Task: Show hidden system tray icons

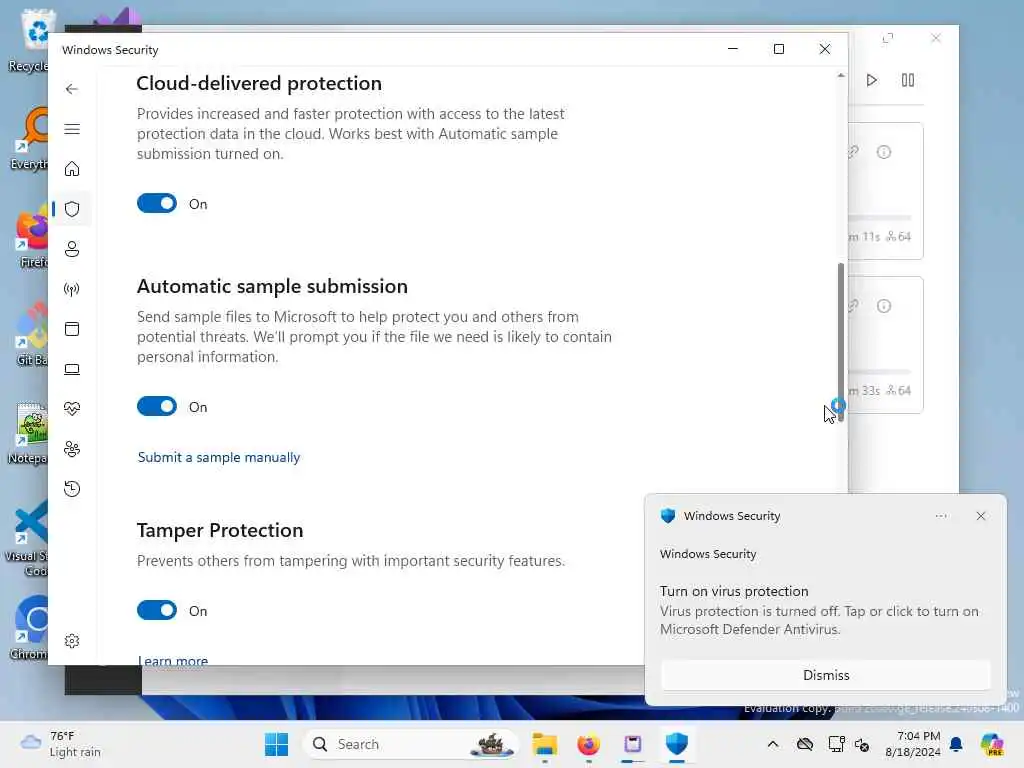Action: [x=773, y=744]
